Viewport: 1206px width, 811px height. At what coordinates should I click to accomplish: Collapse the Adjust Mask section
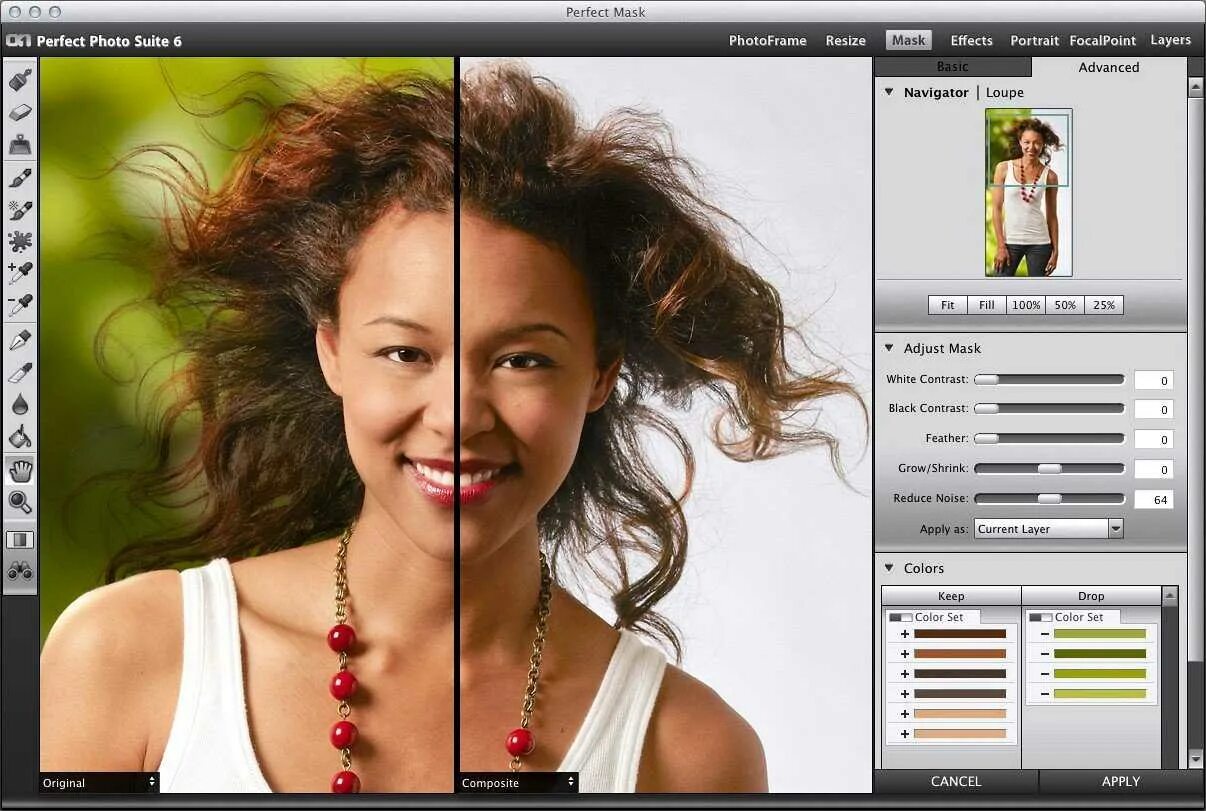889,348
